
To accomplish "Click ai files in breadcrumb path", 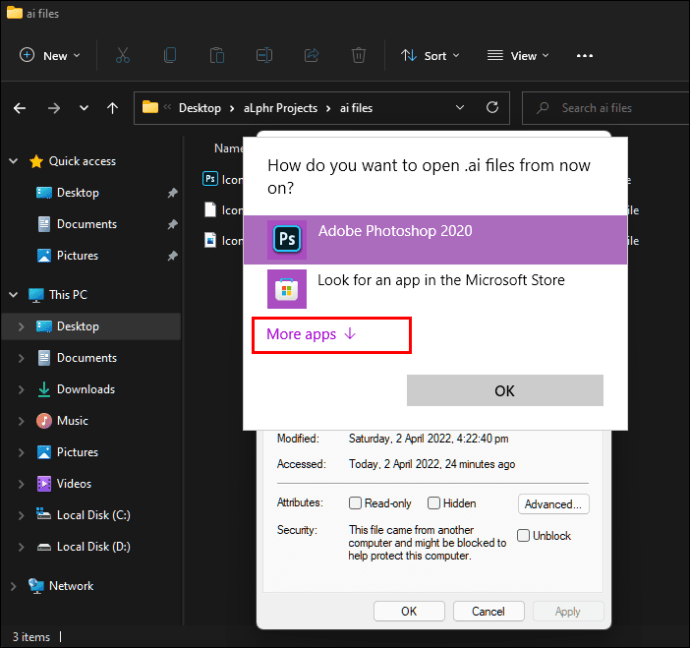I will click(x=356, y=108).
